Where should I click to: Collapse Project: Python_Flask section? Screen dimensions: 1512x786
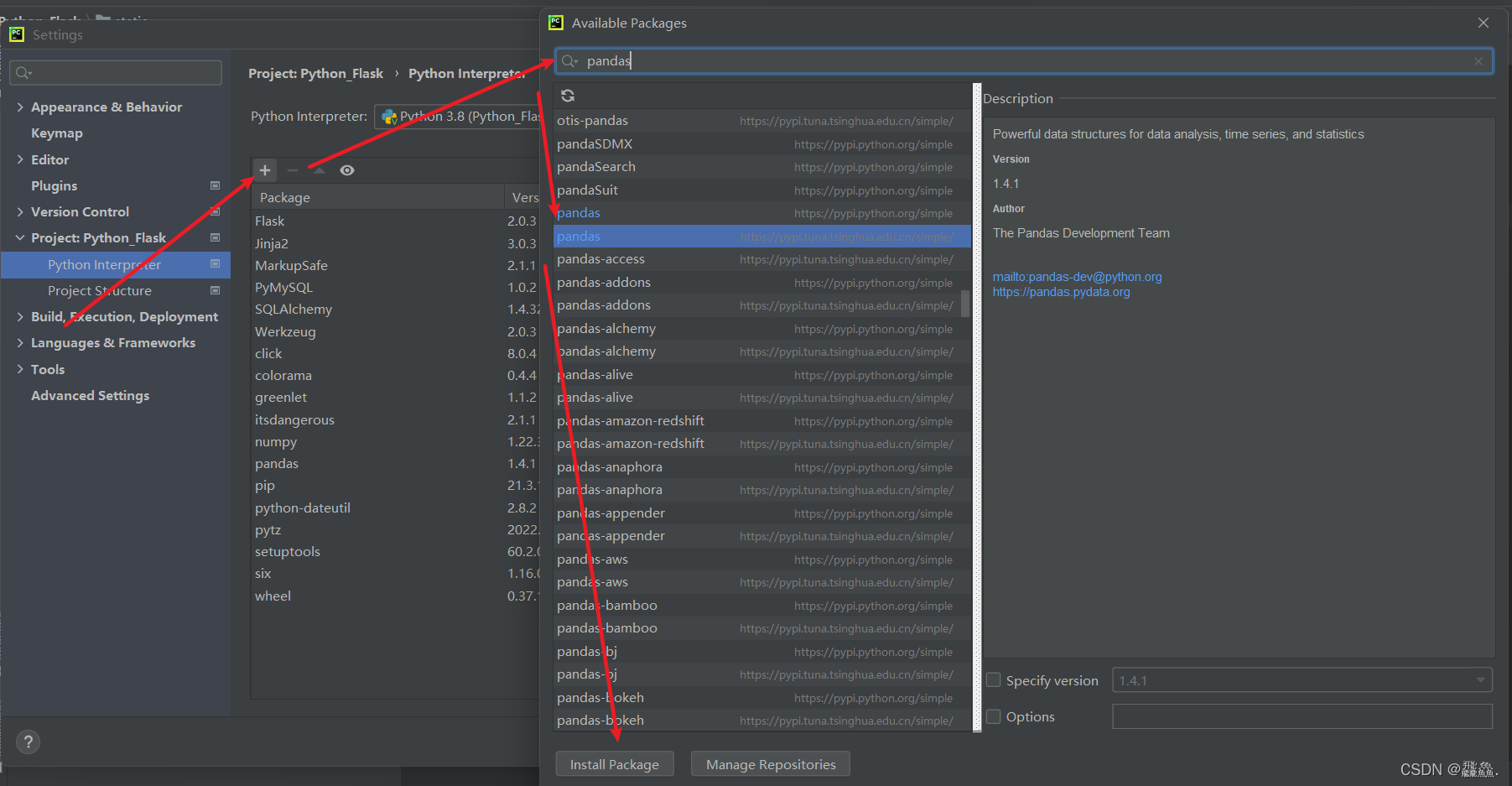tap(20, 238)
